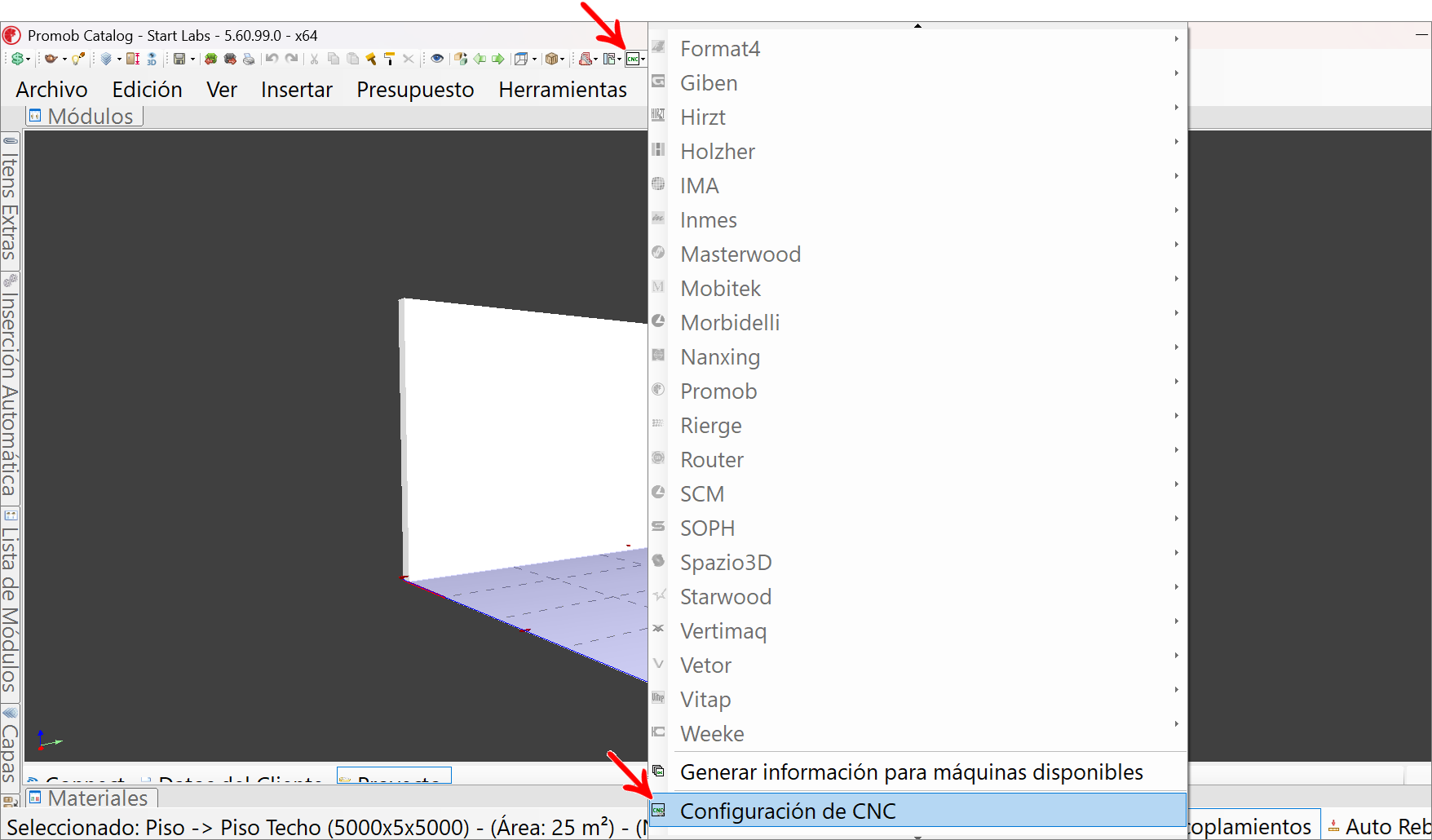Click the copy icon in toolbar

tap(334, 59)
